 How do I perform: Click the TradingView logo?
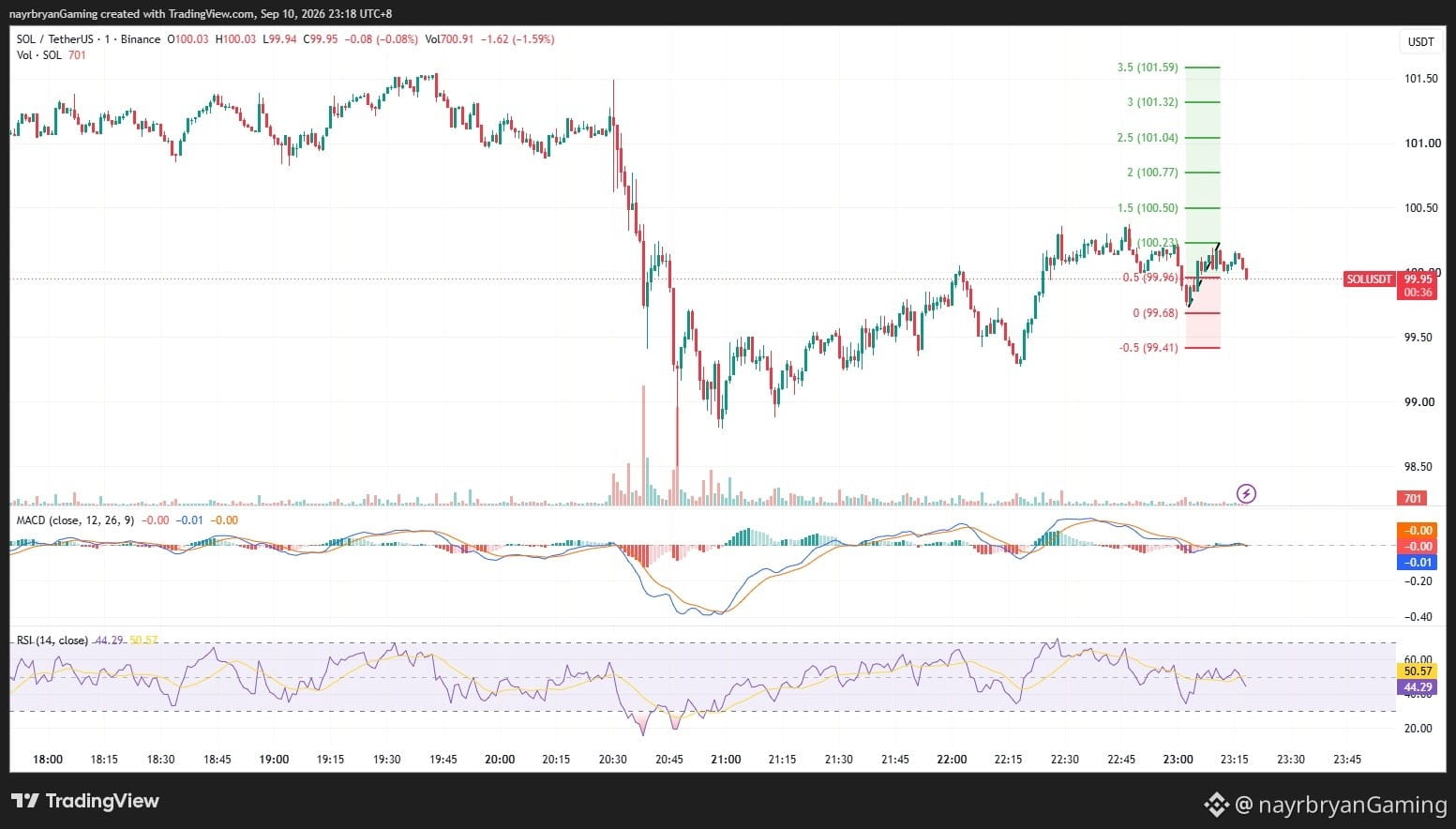point(85,801)
